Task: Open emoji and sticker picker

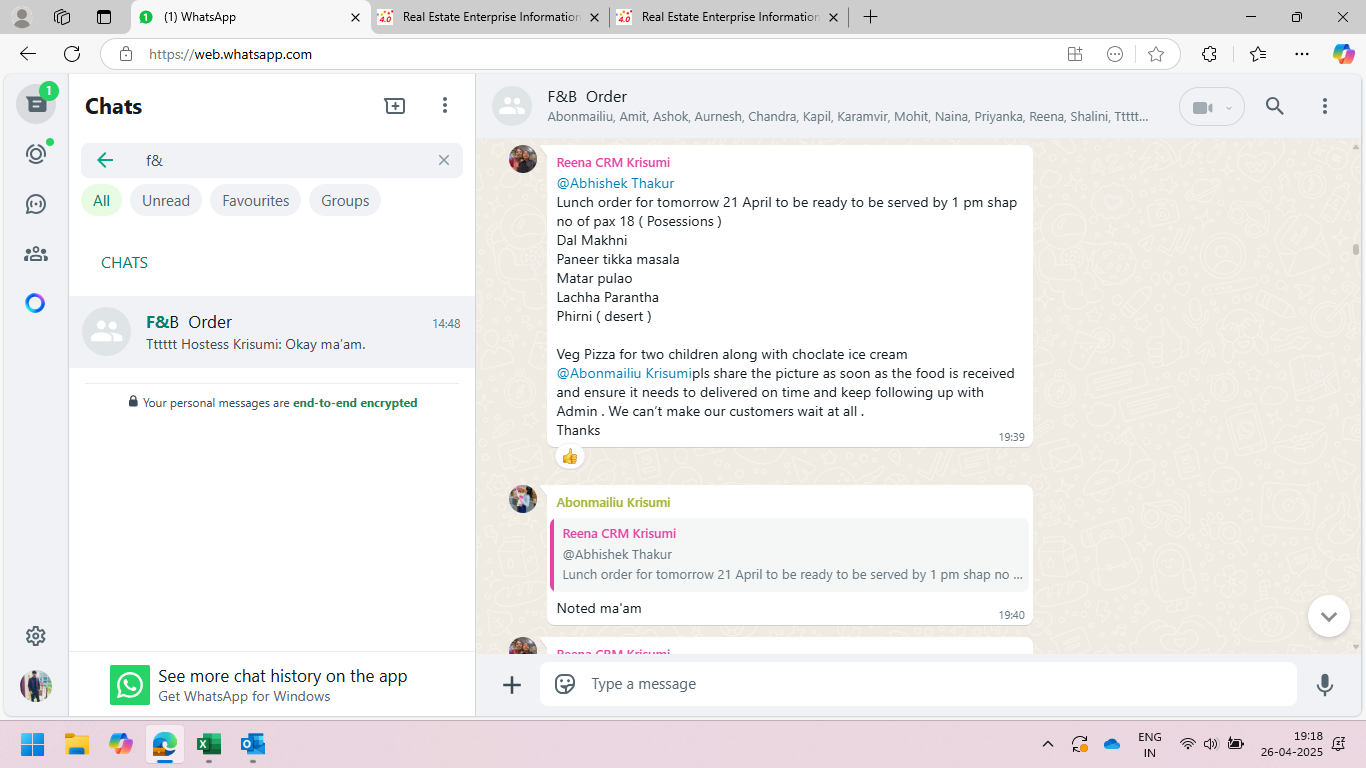Action: 565,684
